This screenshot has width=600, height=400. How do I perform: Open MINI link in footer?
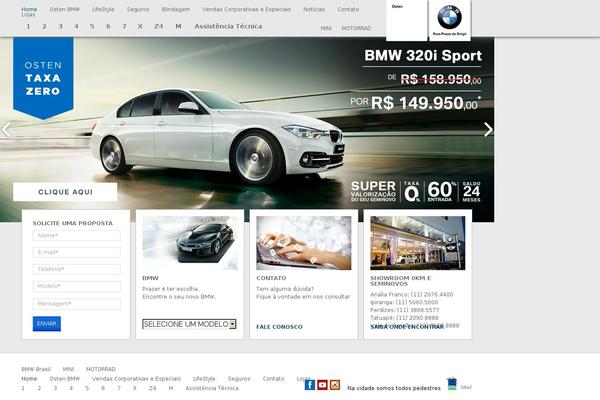coord(68,369)
